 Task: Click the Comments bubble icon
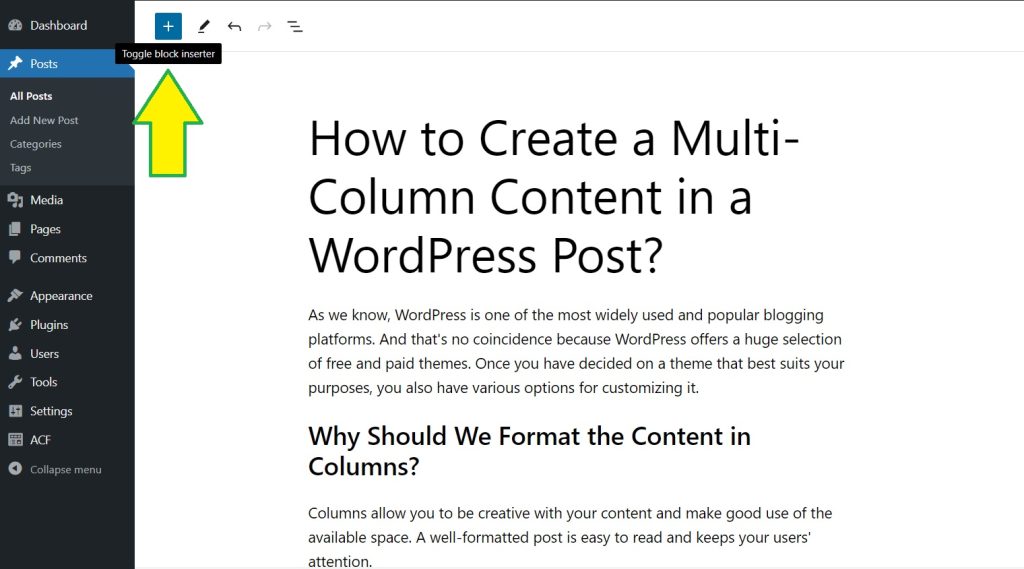point(15,257)
